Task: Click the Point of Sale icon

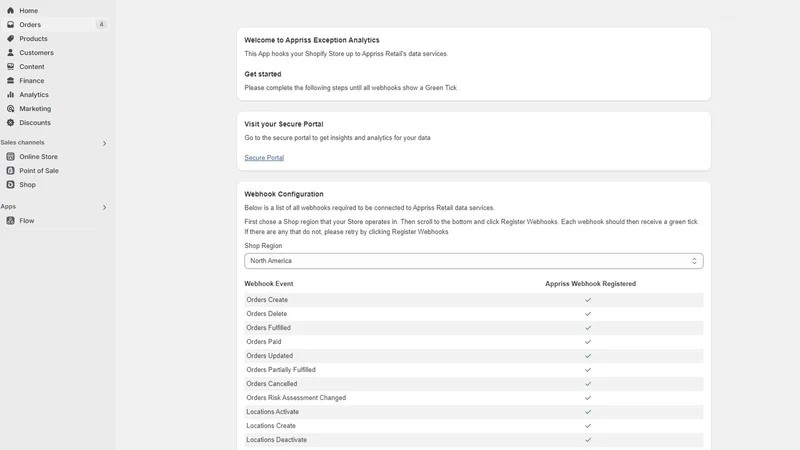Action: 10,170
